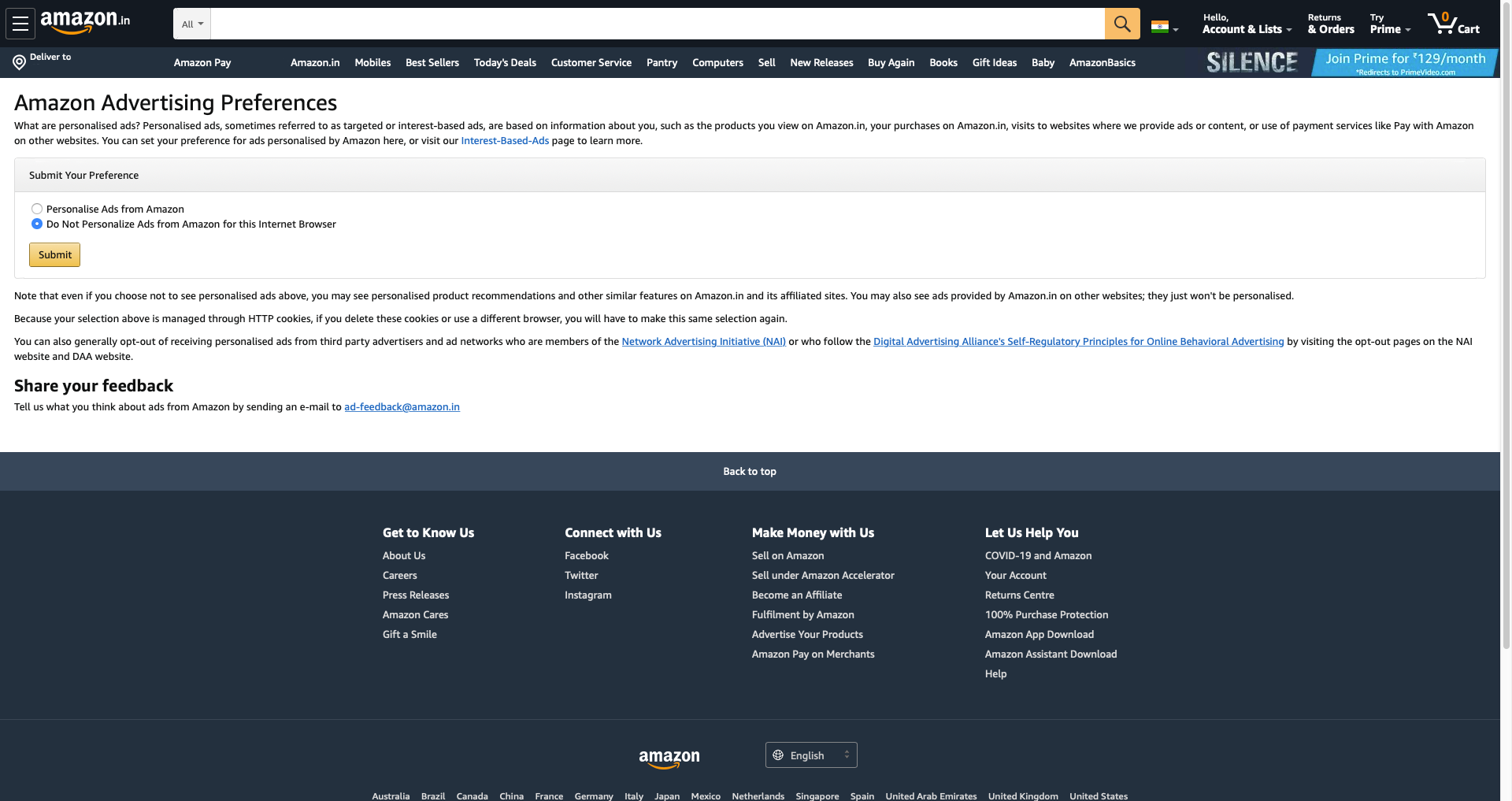Click Back to top
The height and width of the screenshot is (801, 1512).
pos(750,471)
